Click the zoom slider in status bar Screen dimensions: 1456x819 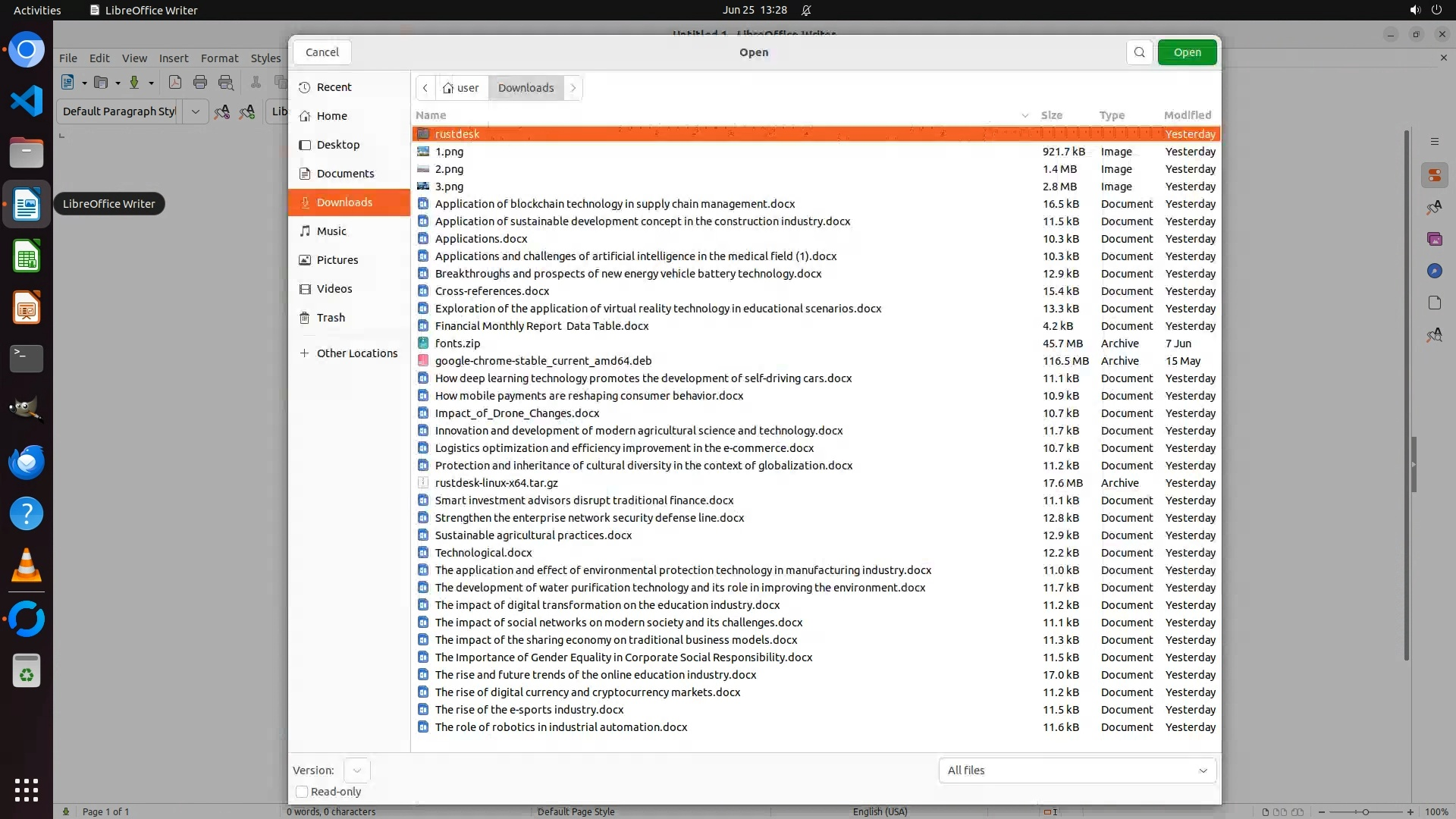pos(1365,811)
